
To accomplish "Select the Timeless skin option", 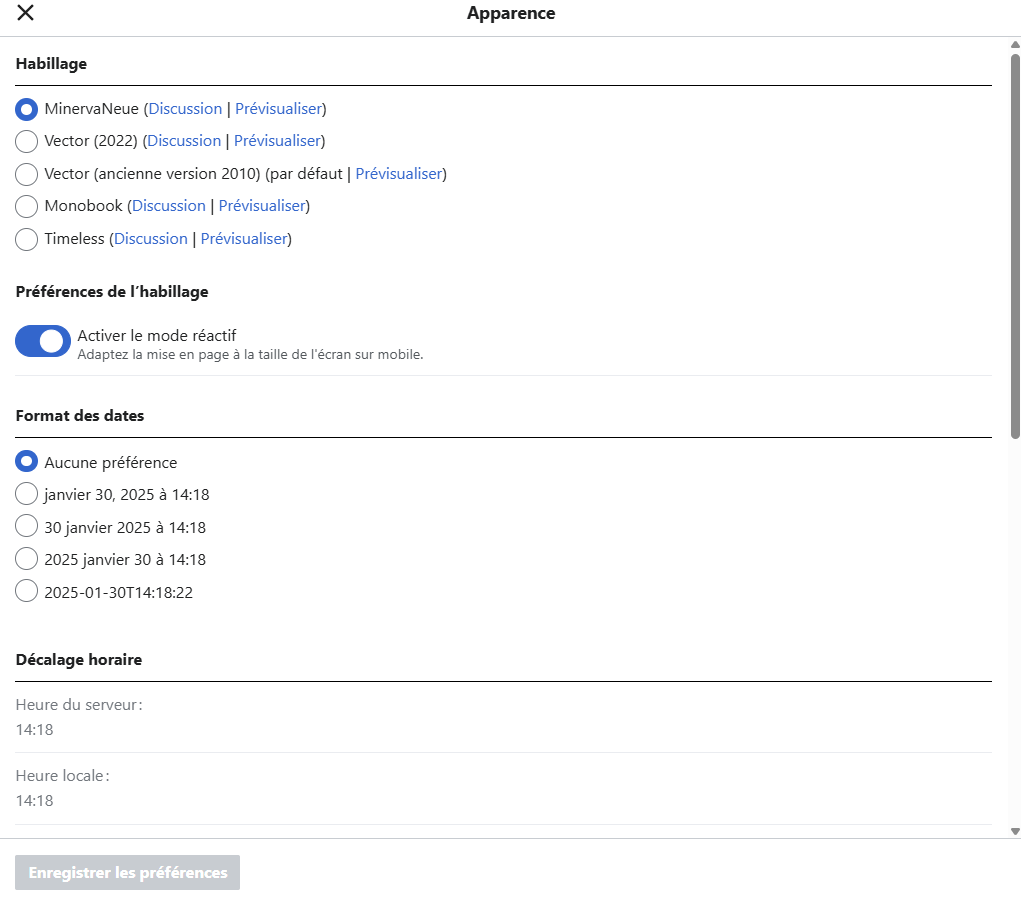I will coord(26,239).
